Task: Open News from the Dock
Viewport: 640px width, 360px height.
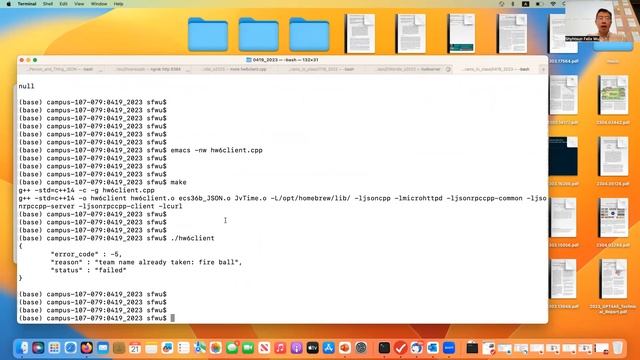Action: click(264, 348)
